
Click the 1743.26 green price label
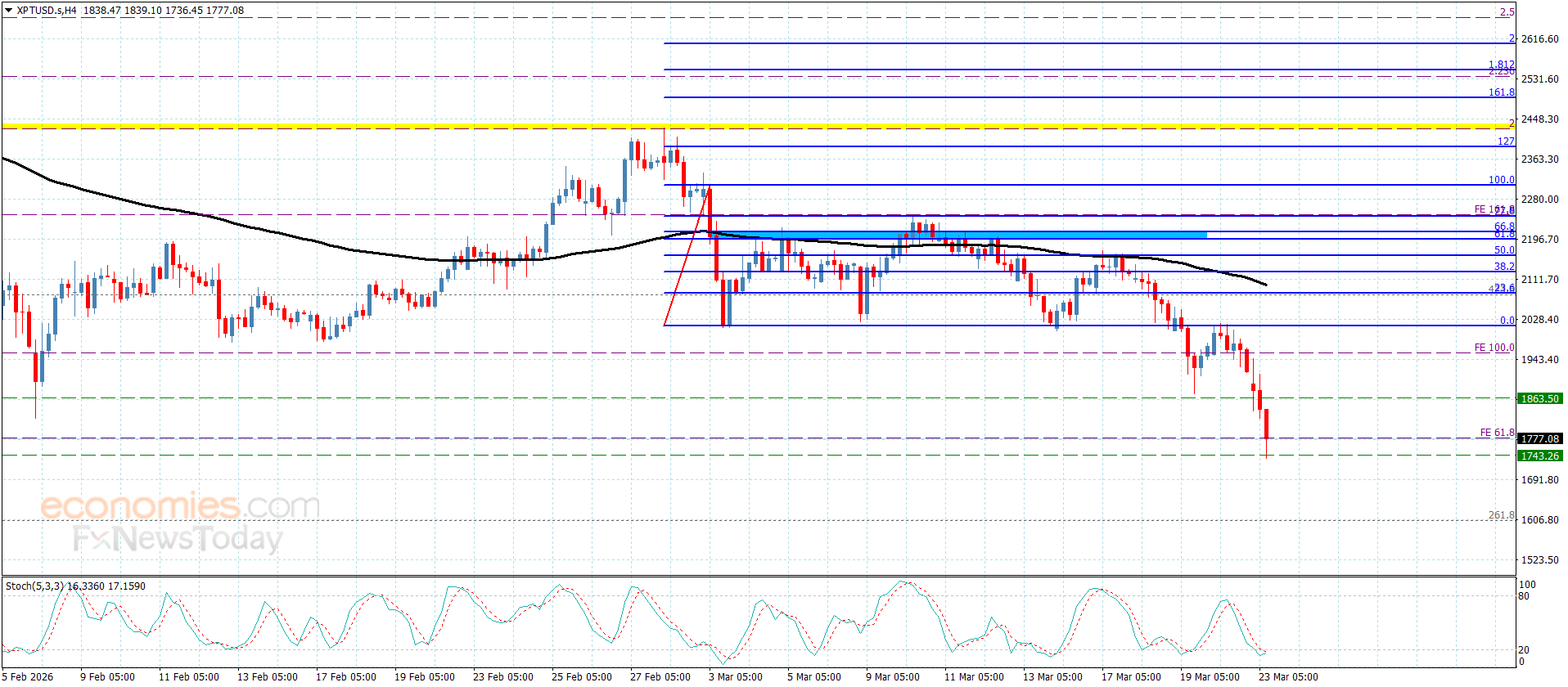(x=1539, y=456)
